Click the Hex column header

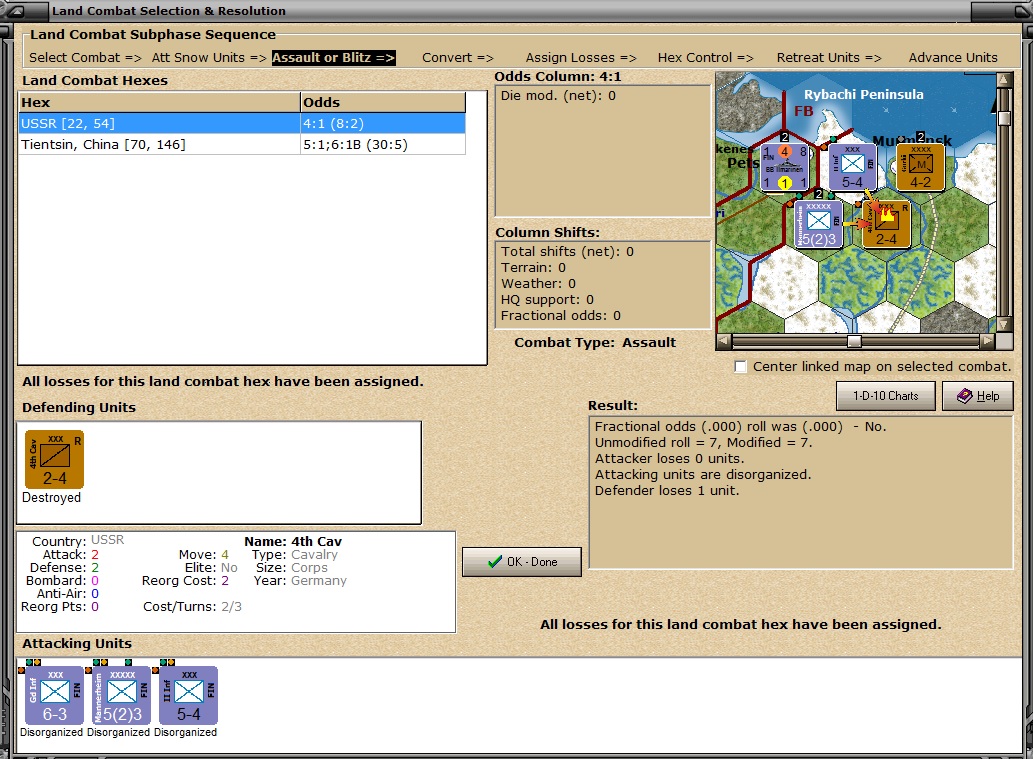coord(159,102)
